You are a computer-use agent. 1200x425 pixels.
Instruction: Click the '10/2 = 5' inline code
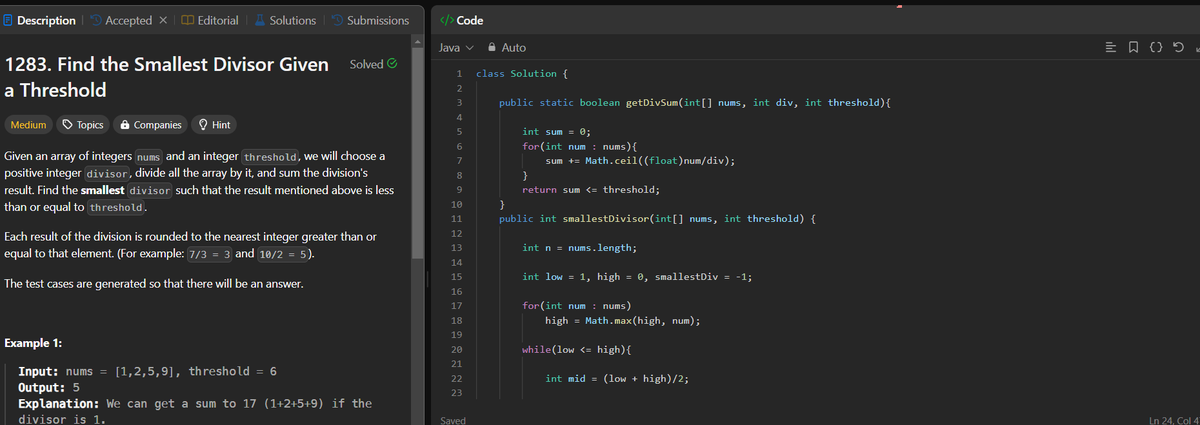[285, 254]
